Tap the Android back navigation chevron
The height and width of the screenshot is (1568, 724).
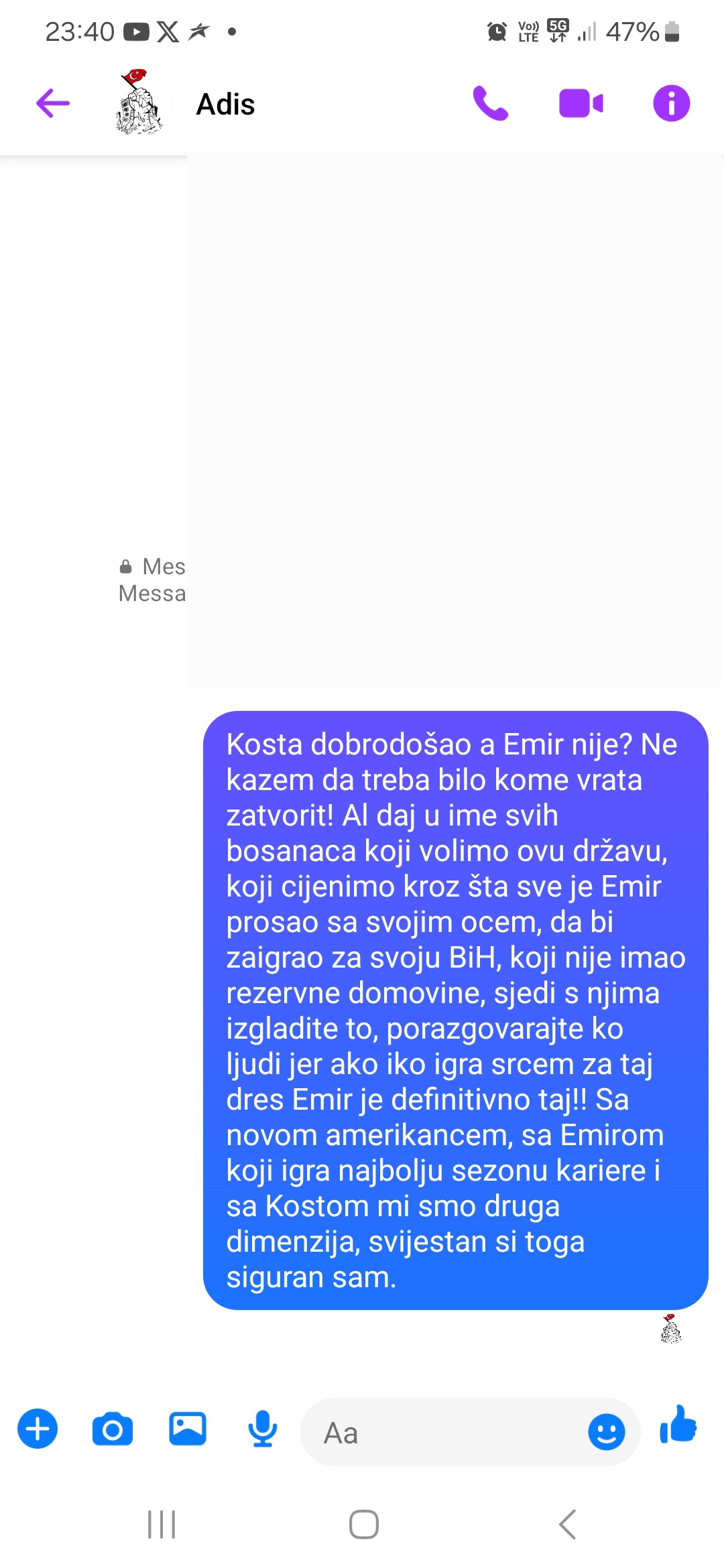point(567,1524)
